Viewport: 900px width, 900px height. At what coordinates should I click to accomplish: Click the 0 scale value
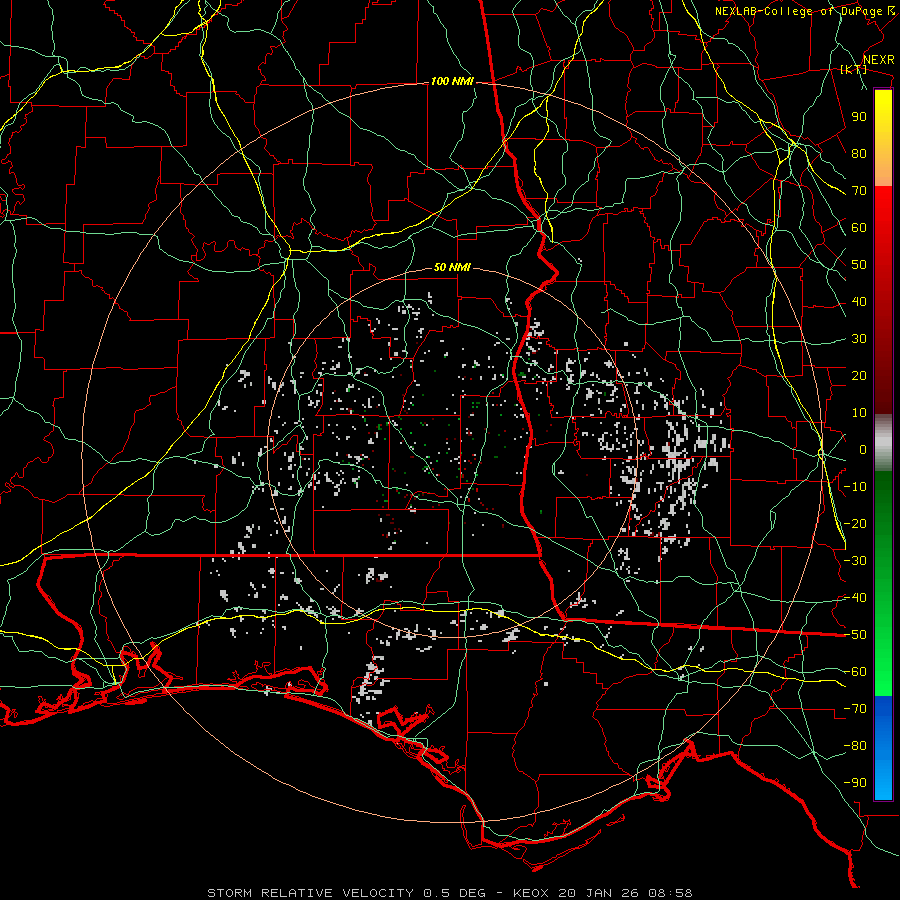point(863,449)
